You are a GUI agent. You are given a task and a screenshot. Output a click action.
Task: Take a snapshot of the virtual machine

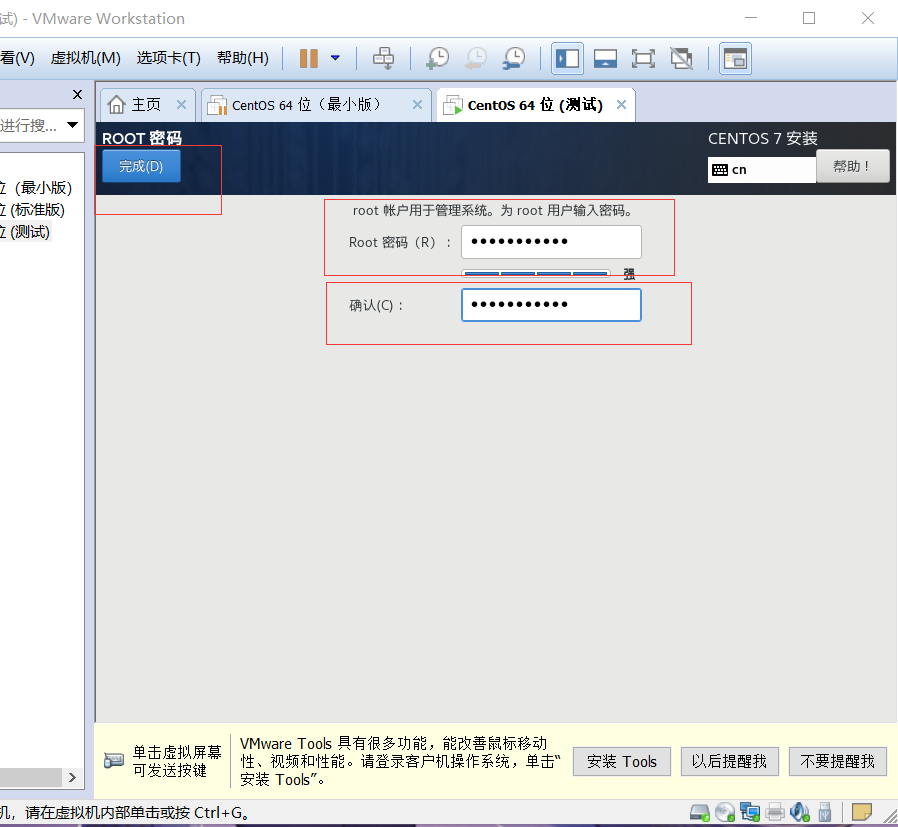tap(438, 58)
